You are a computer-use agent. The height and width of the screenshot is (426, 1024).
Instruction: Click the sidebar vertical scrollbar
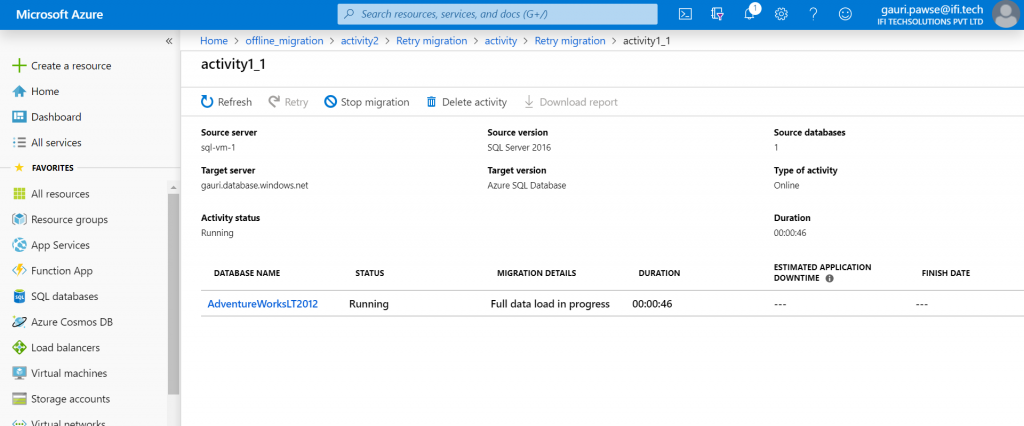click(x=173, y=293)
